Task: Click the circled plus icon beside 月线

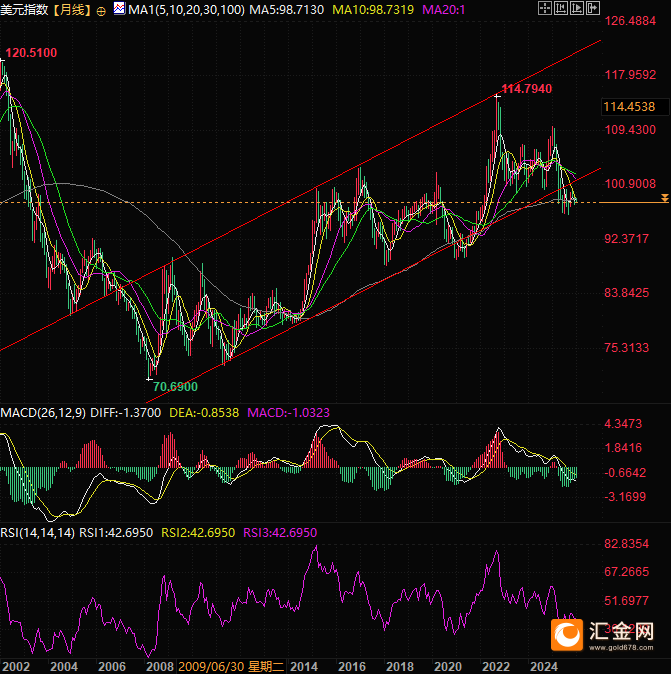Action: point(101,10)
